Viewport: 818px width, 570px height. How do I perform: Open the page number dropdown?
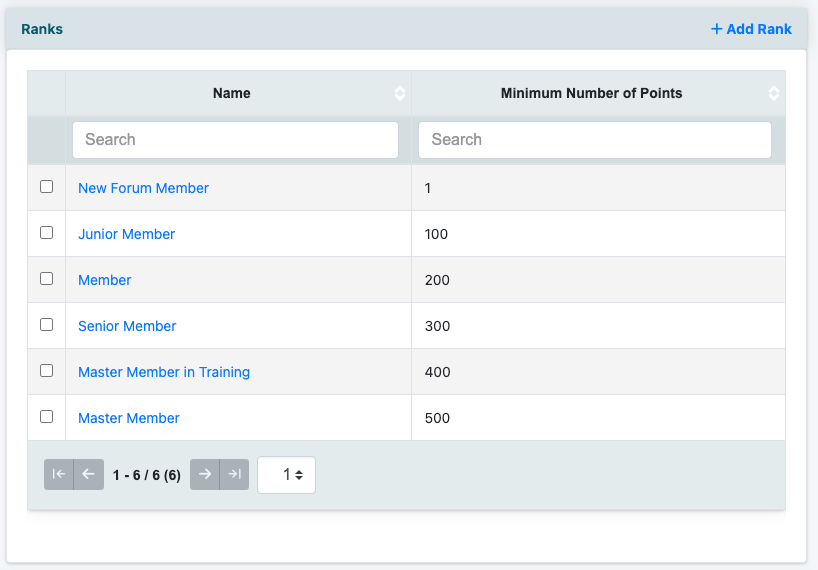click(x=286, y=475)
